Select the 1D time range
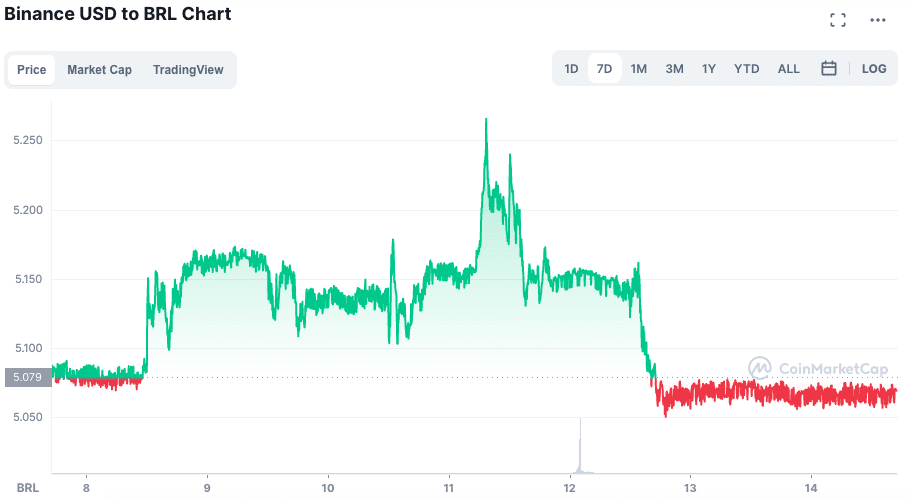The height and width of the screenshot is (499, 909). tap(571, 69)
